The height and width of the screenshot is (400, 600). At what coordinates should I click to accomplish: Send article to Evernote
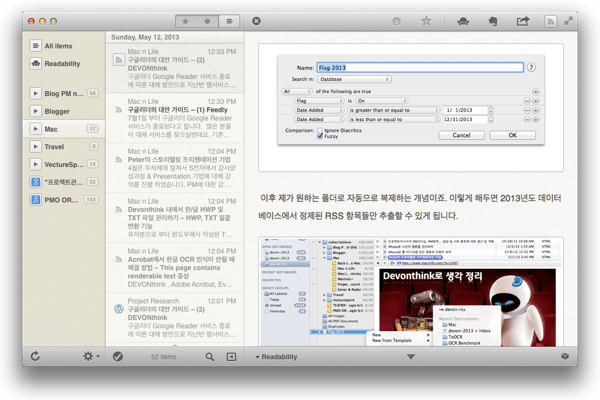pos(493,20)
